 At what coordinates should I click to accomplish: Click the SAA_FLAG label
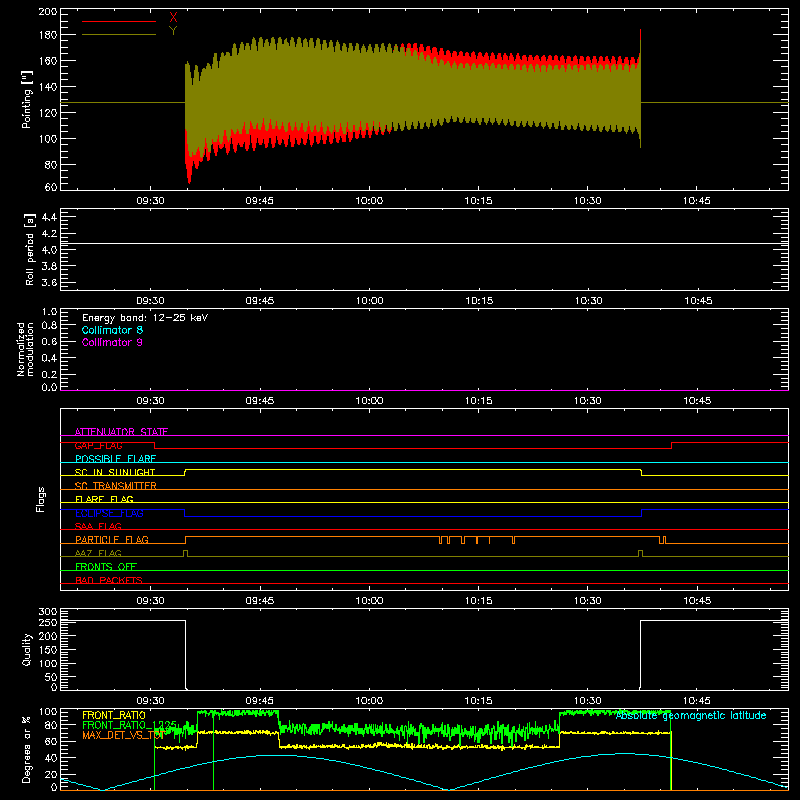click(98, 526)
